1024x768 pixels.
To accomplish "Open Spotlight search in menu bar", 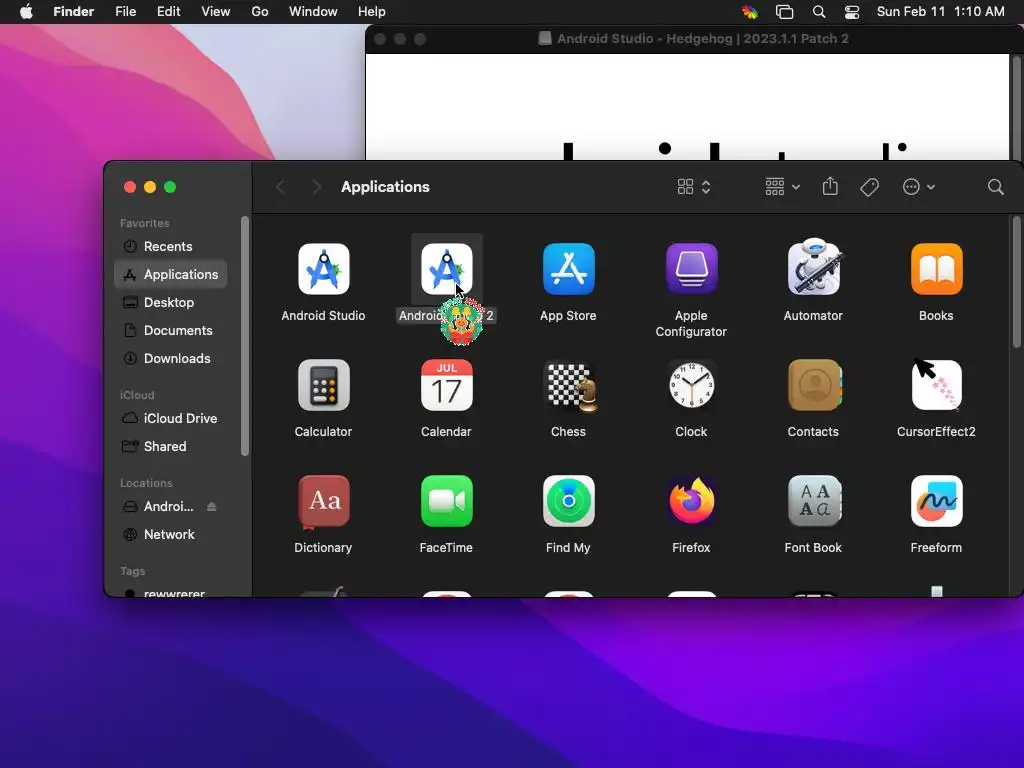I will pyautogui.click(x=818, y=12).
